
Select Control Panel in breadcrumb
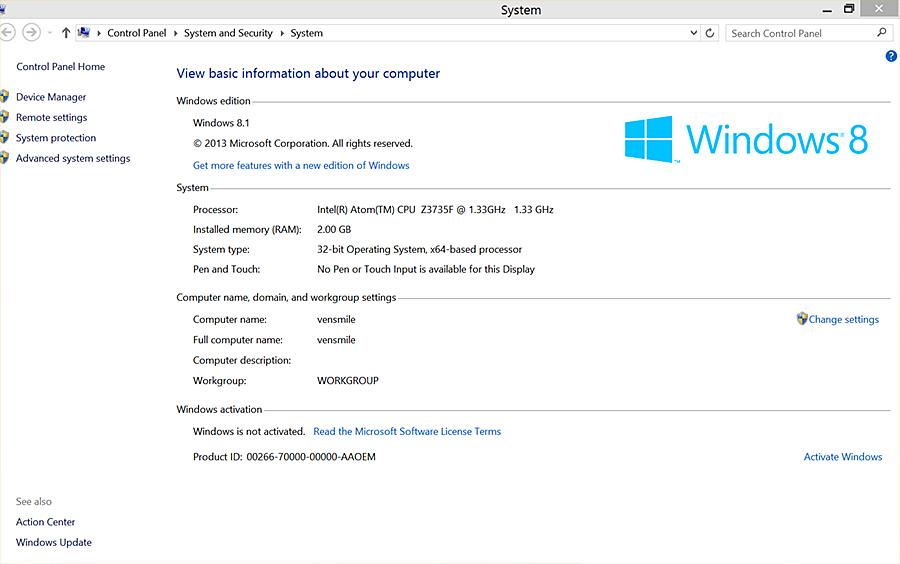(x=137, y=33)
